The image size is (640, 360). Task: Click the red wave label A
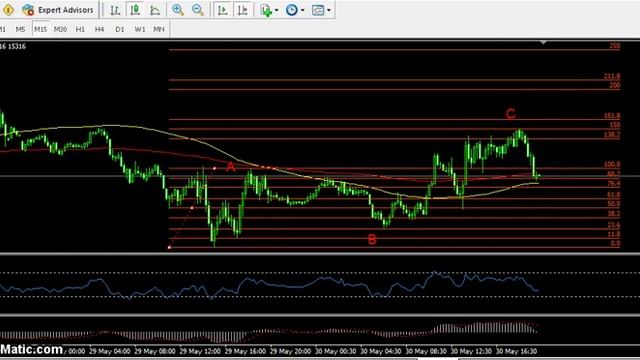[x=231, y=167]
